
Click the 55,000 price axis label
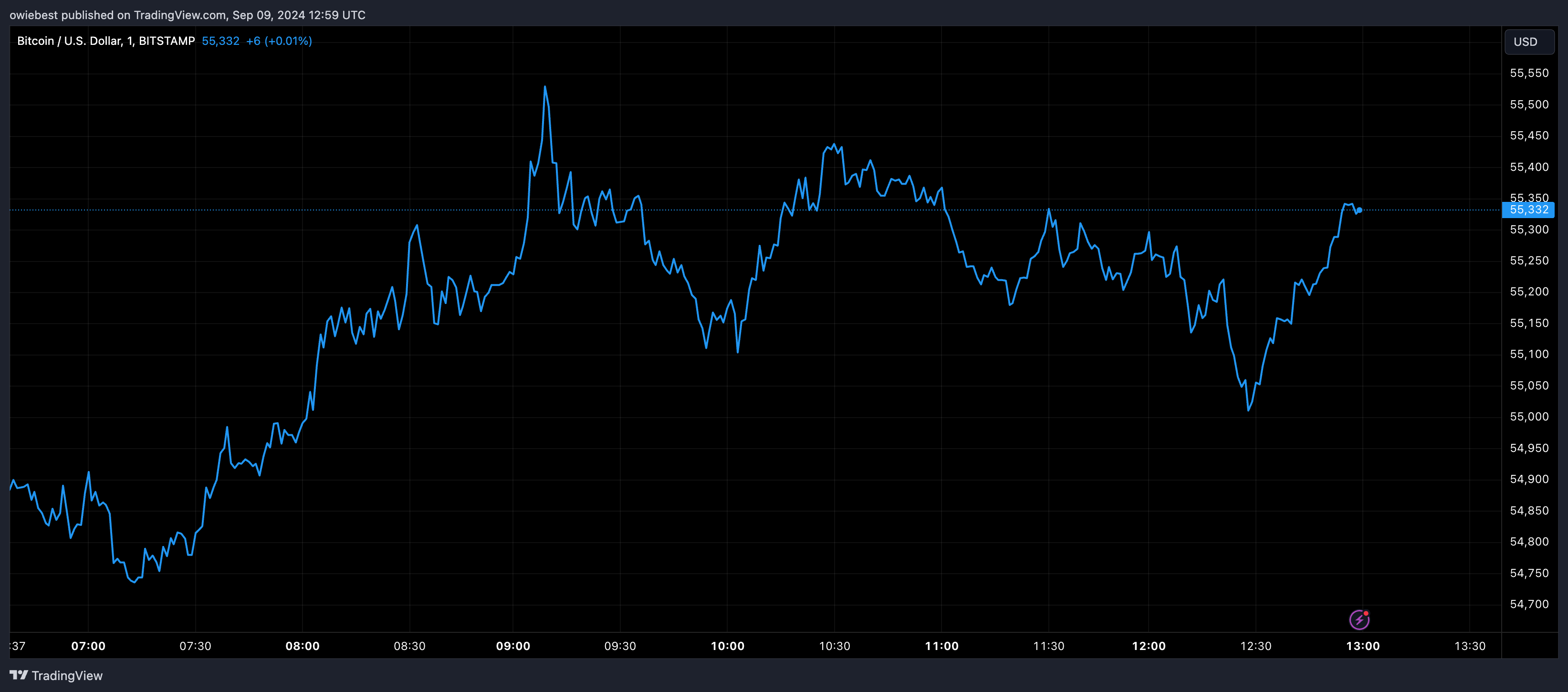[1529, 417]
